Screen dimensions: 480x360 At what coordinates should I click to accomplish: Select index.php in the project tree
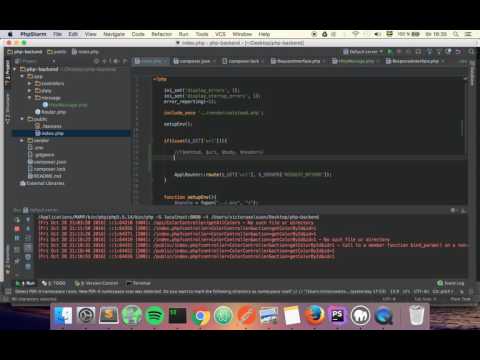tap(52, 133)
